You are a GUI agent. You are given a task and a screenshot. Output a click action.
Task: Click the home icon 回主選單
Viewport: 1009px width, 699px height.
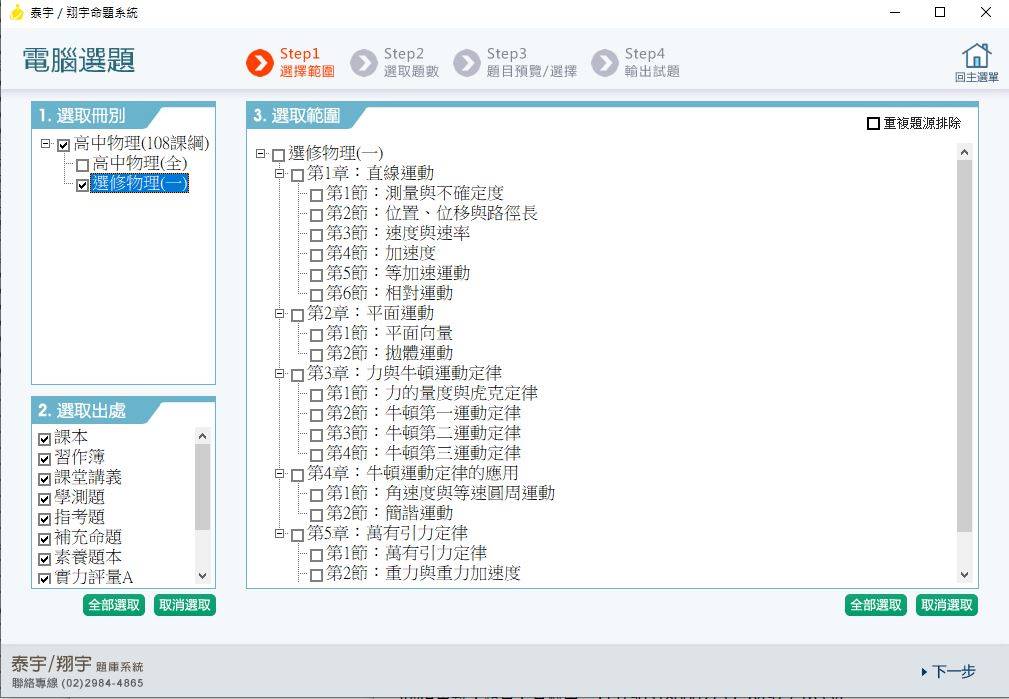click(977, 56)
